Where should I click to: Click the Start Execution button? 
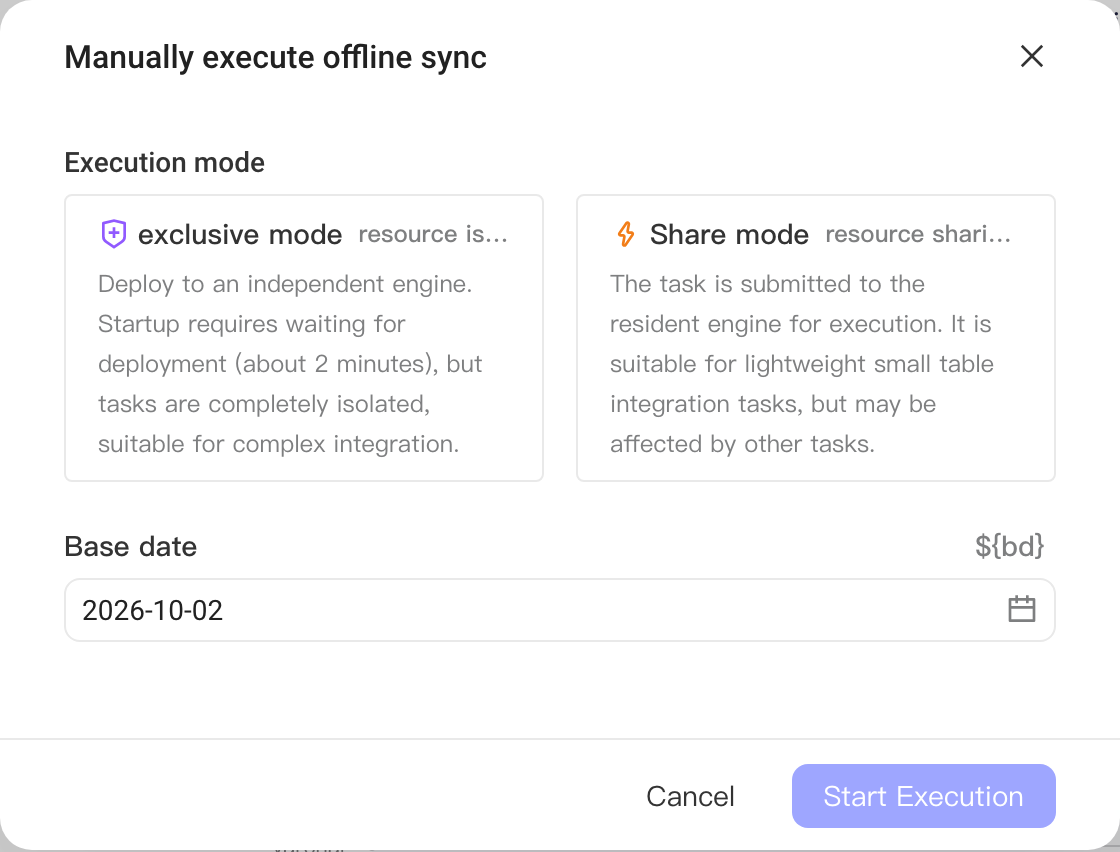924,796
